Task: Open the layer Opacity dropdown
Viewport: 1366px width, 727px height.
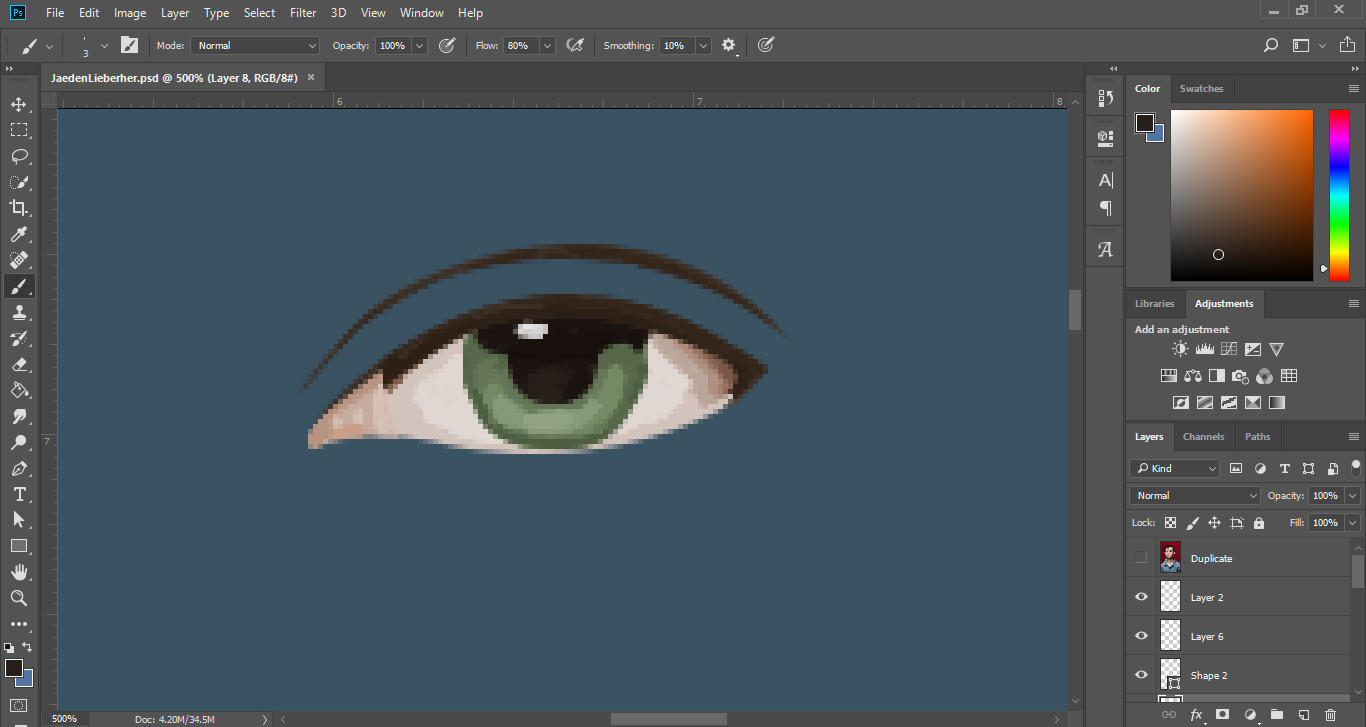Action: [1353, 495]
